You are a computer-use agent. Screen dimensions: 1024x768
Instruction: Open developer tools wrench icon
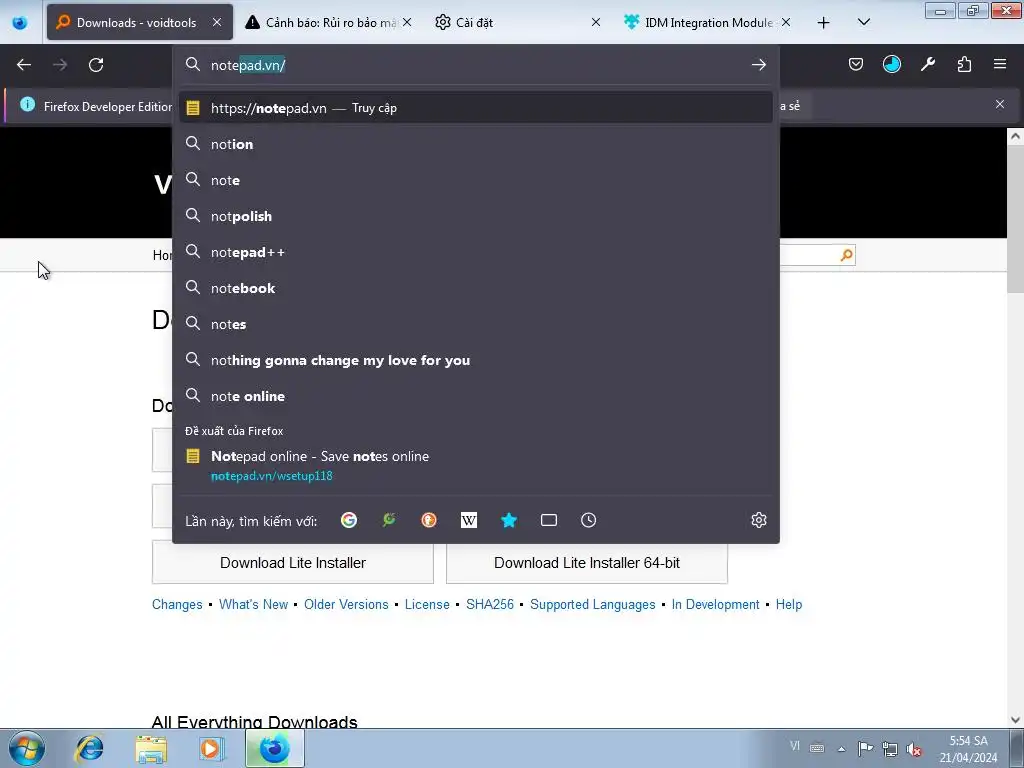[x=928, y=64]
